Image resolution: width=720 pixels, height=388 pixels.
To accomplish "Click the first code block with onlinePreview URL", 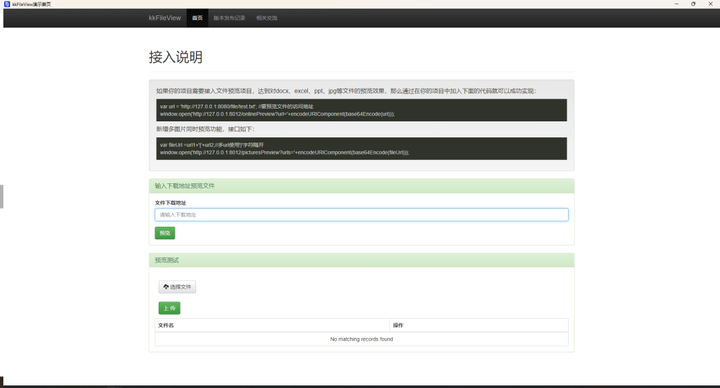I will (361, 110).
